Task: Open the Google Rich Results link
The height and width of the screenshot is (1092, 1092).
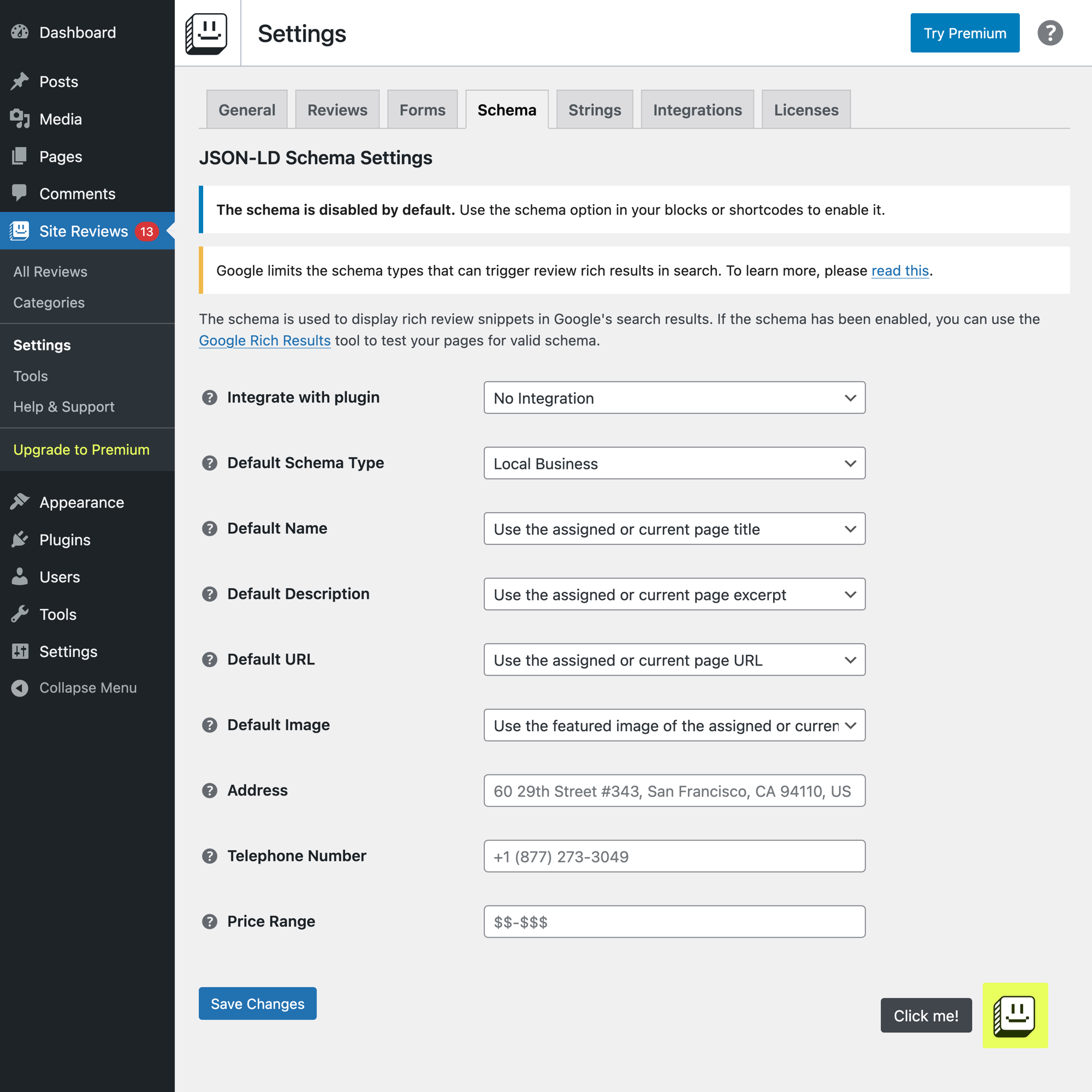Action: [x=264, y=340]
